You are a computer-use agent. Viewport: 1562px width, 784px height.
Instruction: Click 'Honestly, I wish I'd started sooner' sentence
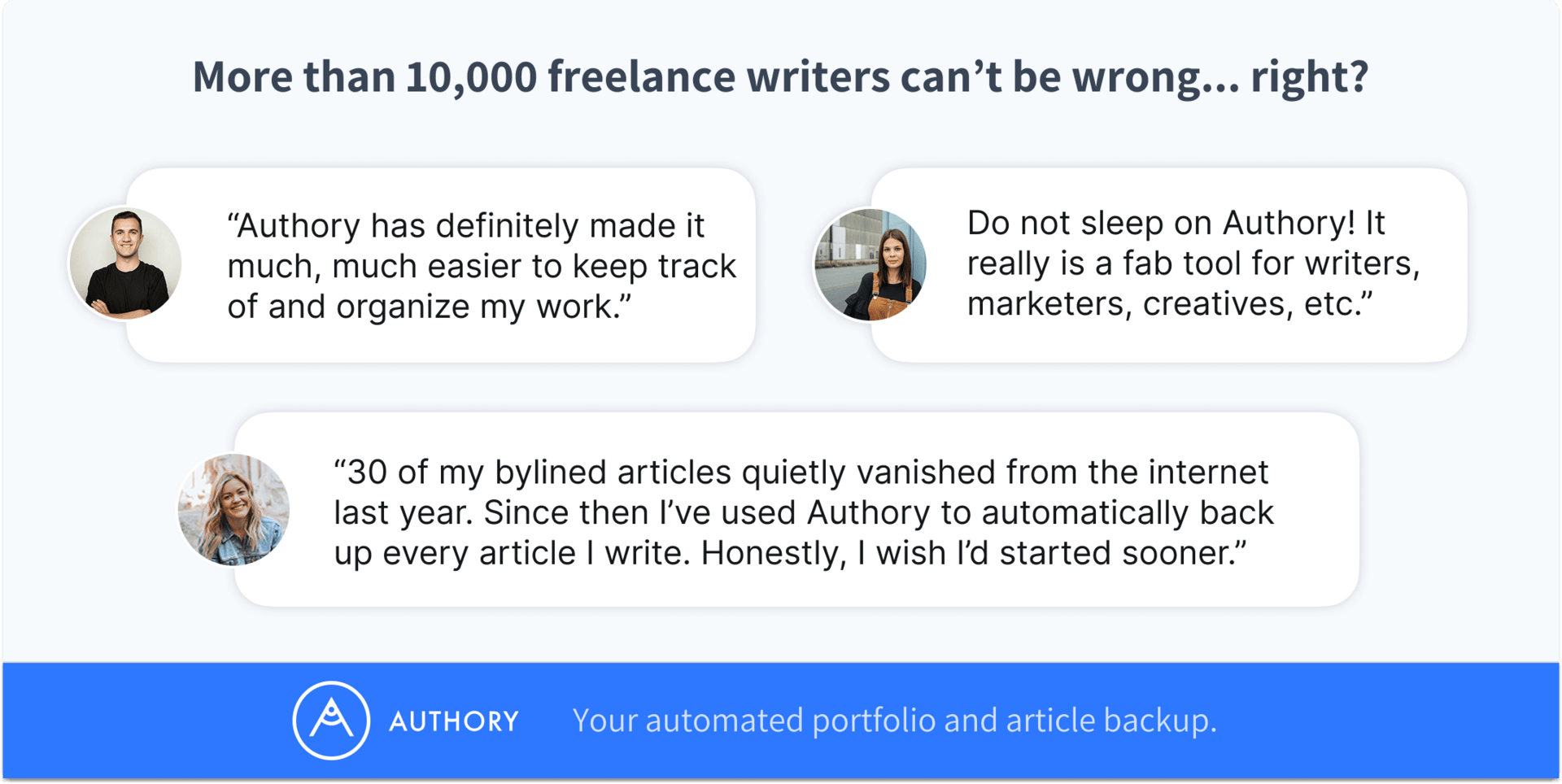[x=974, y=553]
